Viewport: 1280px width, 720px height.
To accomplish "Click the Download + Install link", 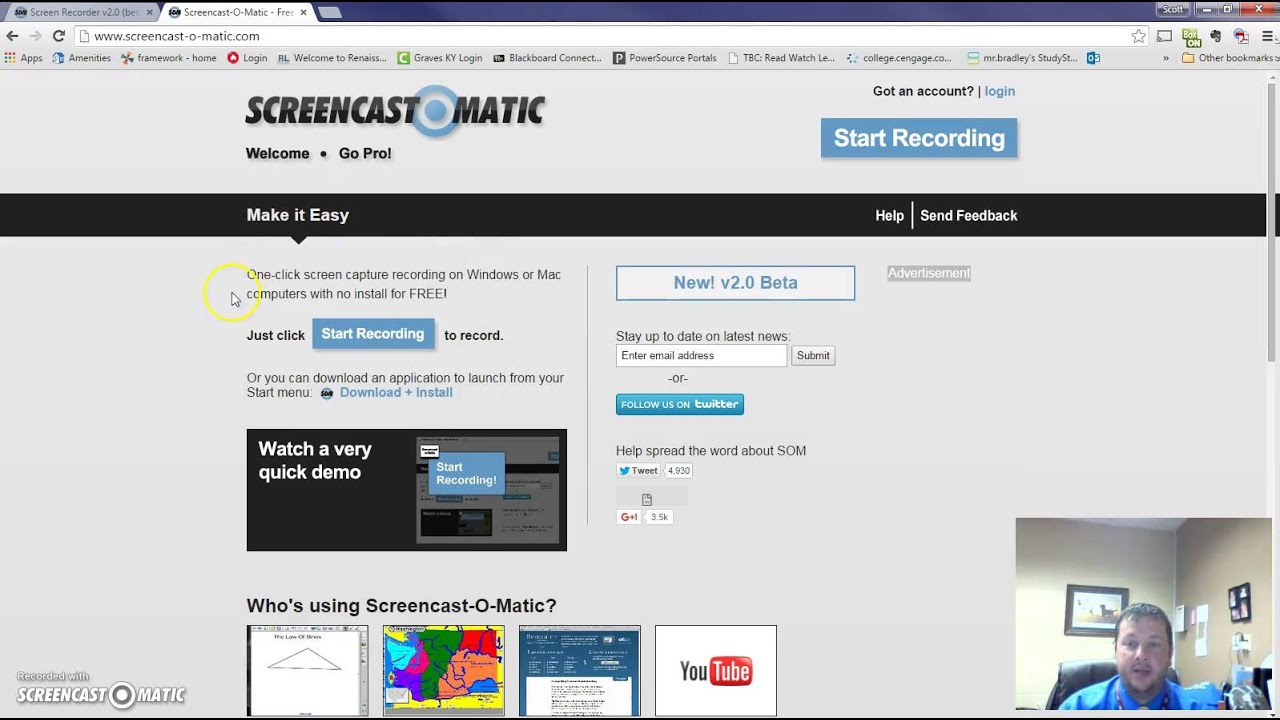I will 396,393.
